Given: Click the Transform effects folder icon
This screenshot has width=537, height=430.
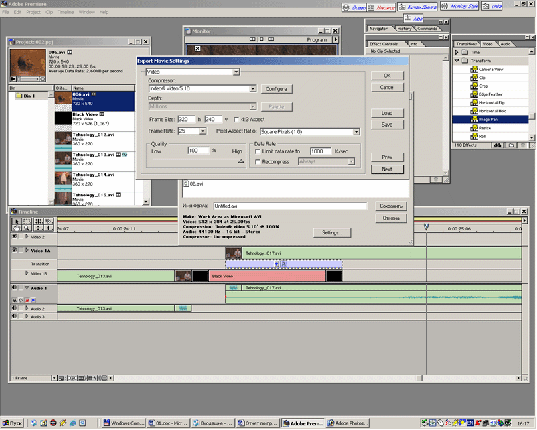Looking at the screenshot, I should tap(464, 61).
